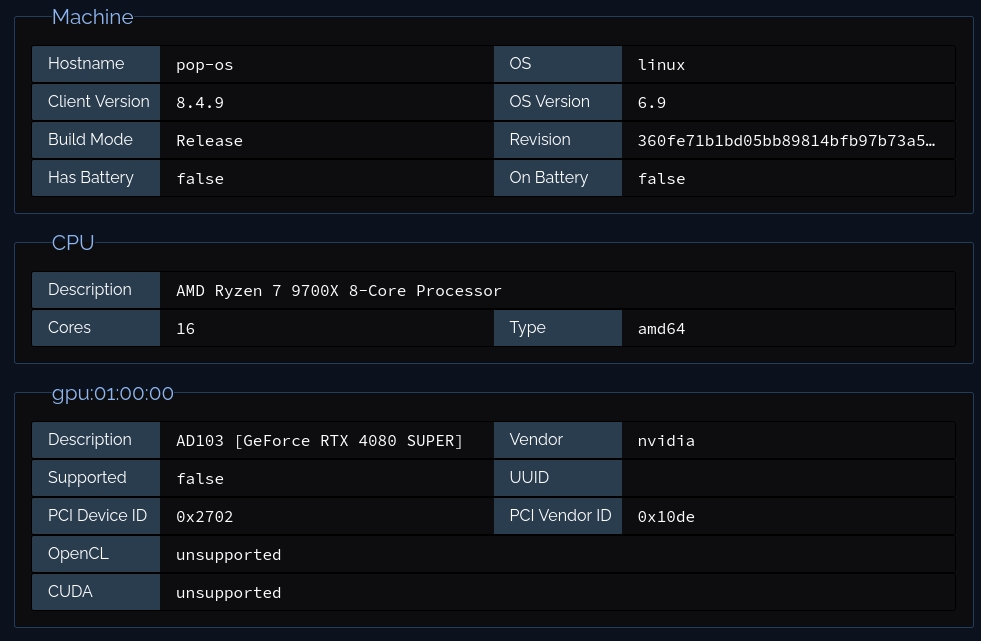Viewport: 981px width, 641px height.
Task: Click the pop-os hostname value
Action: coord(205,65)
